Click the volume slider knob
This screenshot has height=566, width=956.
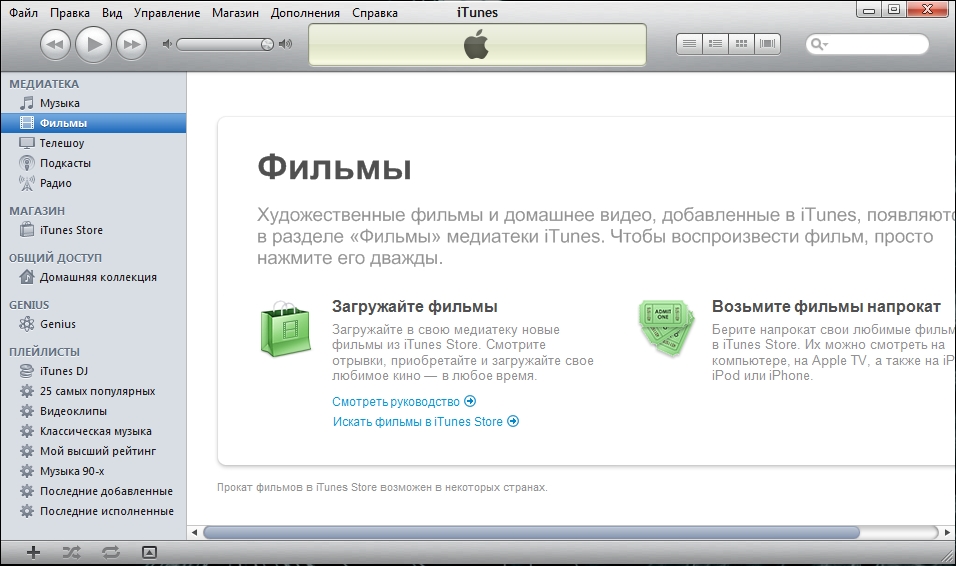267,44
